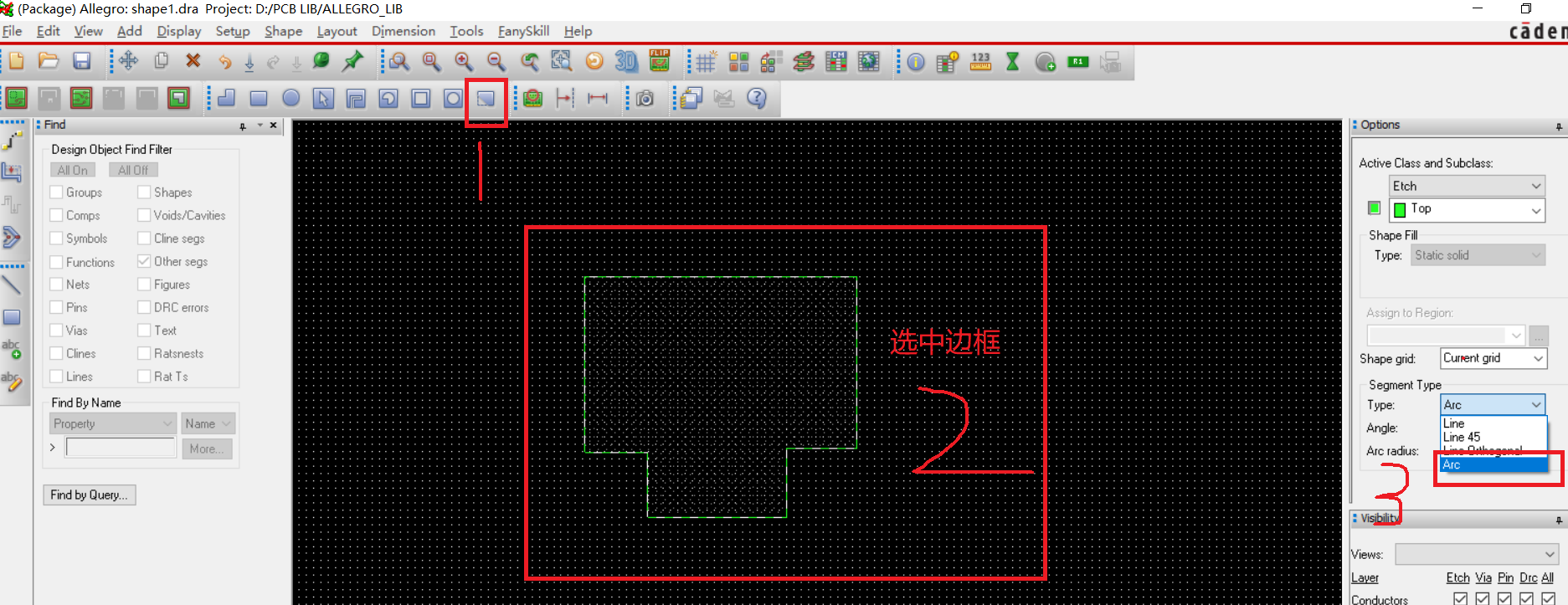Open the Setup menu

233,31
